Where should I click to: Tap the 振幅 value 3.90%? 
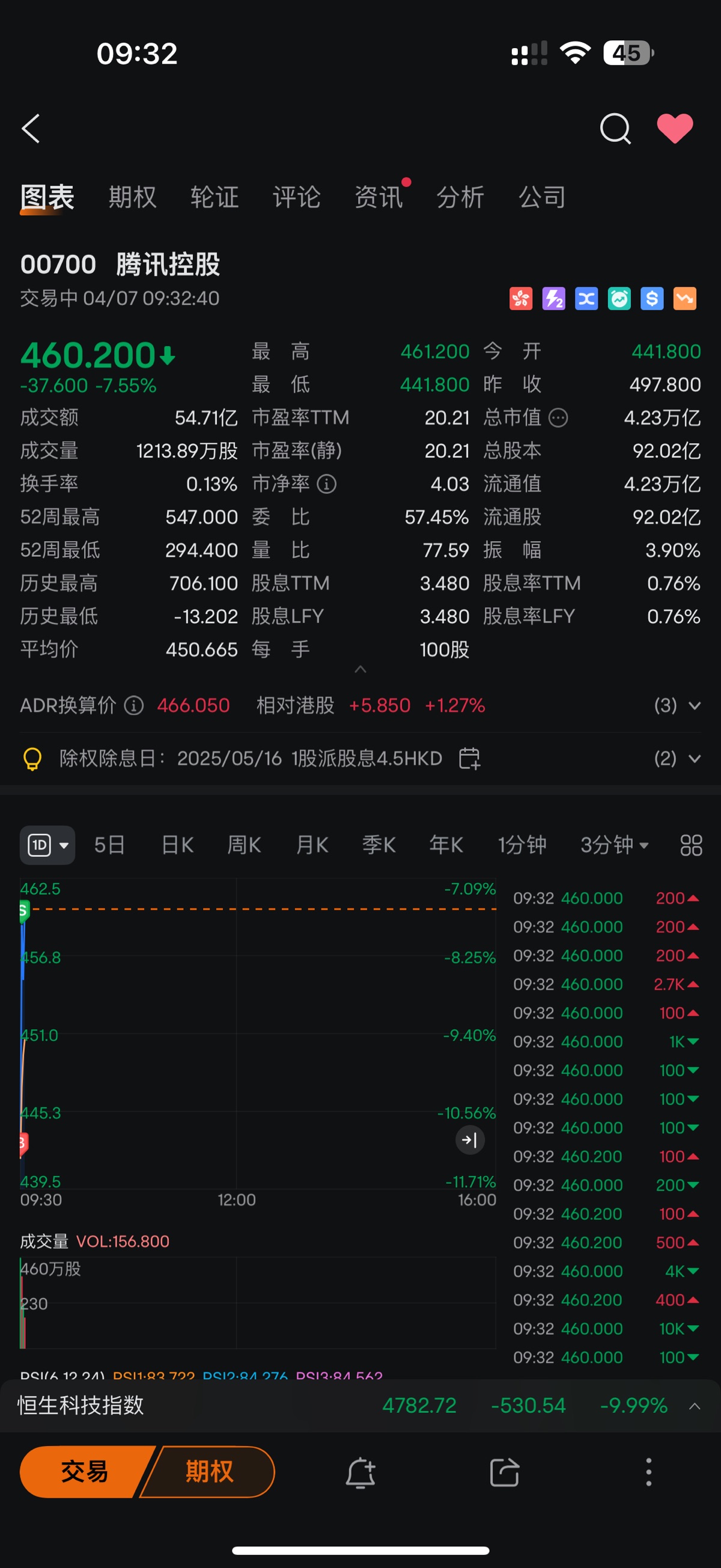[673, 551]
